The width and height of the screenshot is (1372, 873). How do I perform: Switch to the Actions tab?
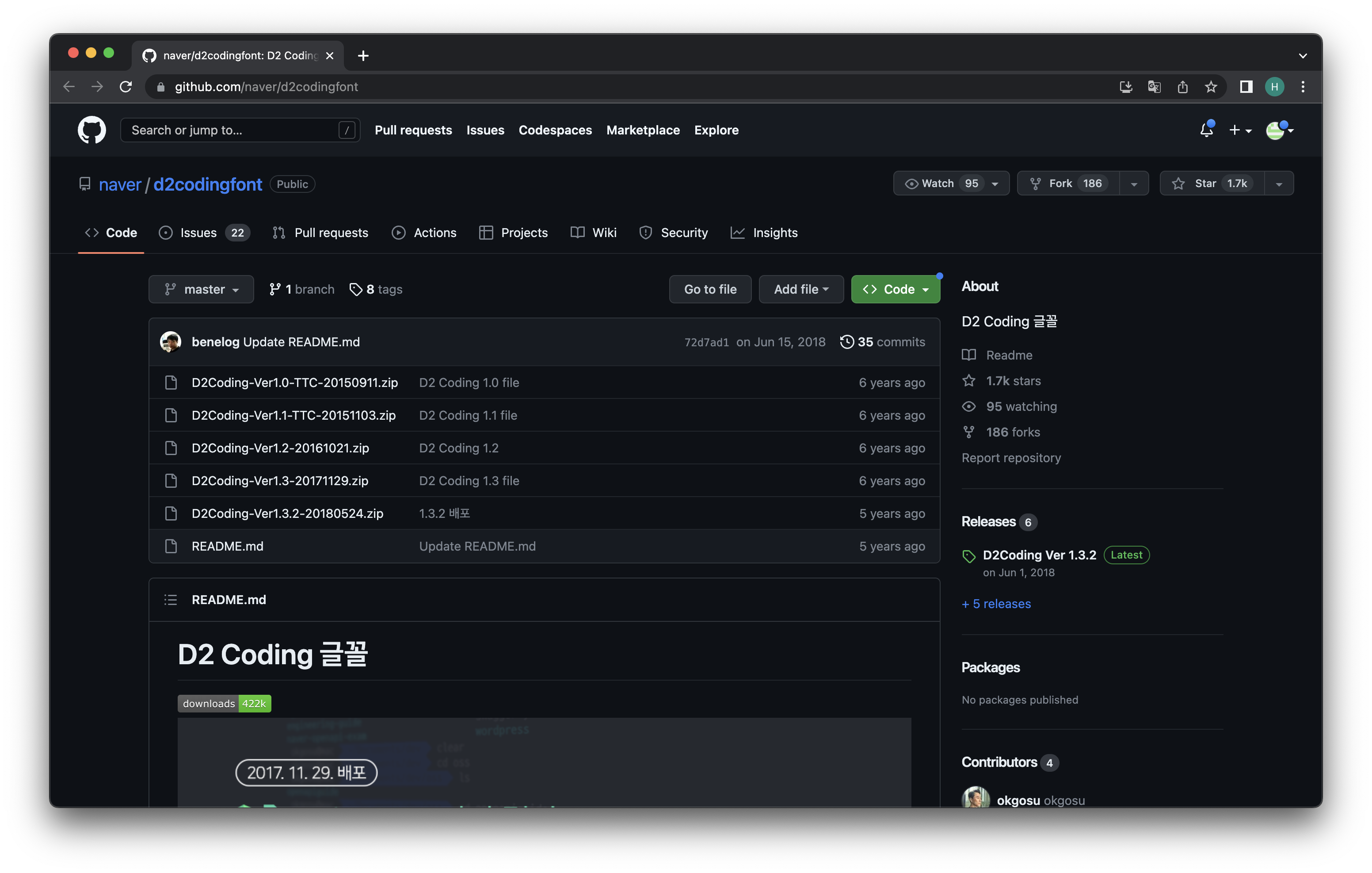coord(424,233)
